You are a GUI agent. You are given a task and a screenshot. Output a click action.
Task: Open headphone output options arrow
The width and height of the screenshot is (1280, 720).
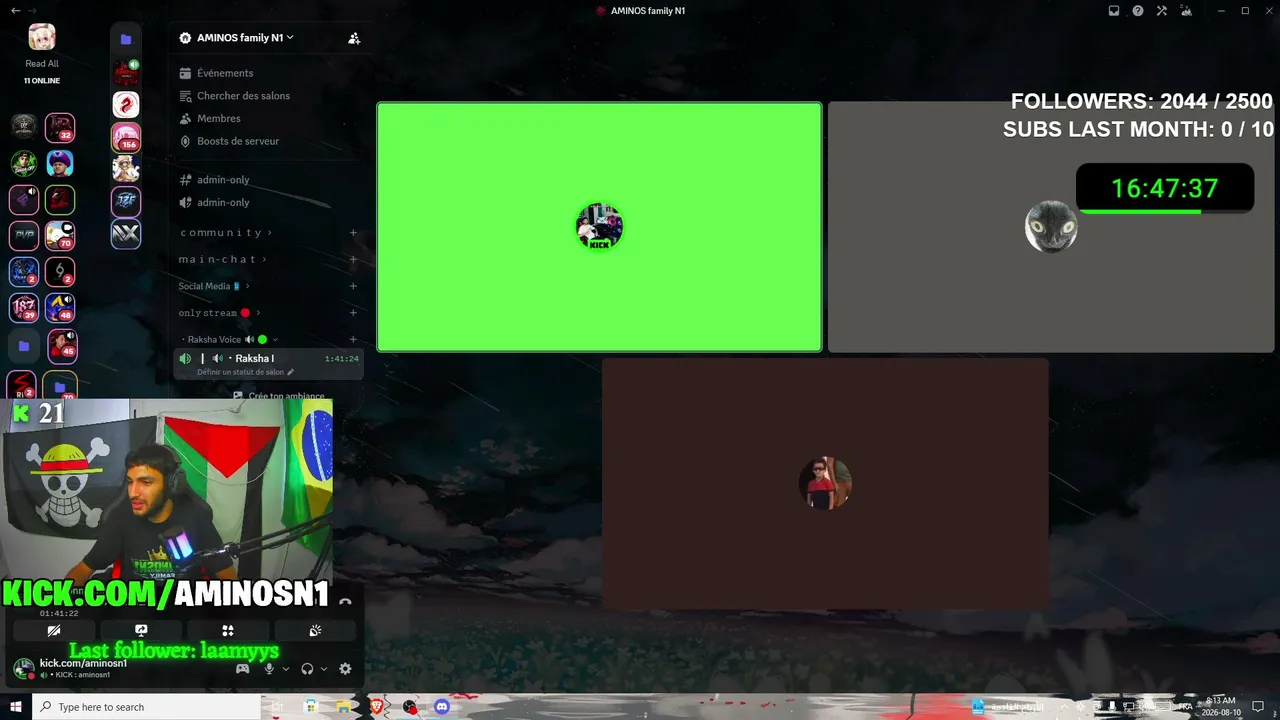pos(323,669)
